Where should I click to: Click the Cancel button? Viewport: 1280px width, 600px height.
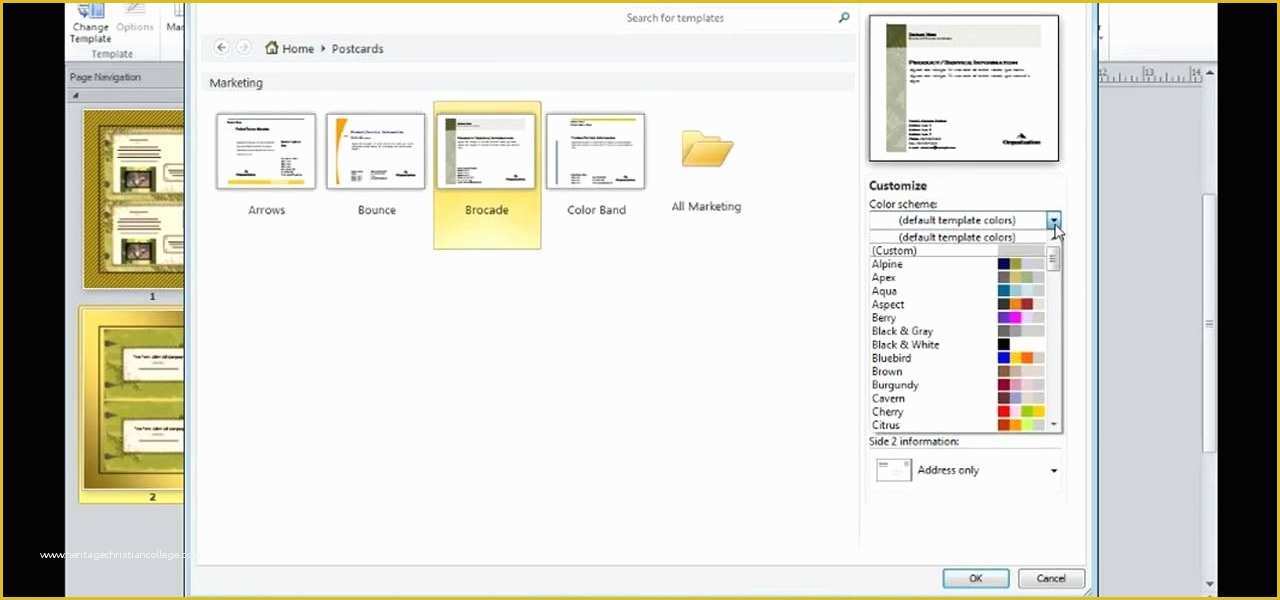click(x=1051, y=578)
